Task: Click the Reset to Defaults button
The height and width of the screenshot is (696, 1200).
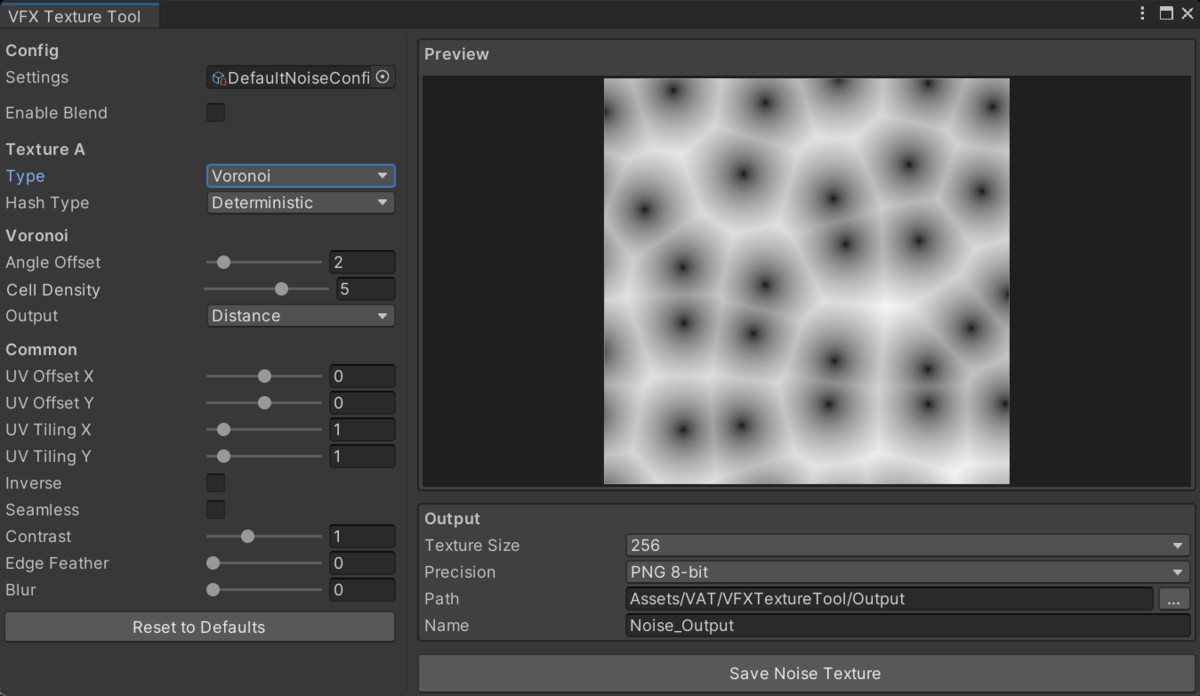Action: coord(199,627)
